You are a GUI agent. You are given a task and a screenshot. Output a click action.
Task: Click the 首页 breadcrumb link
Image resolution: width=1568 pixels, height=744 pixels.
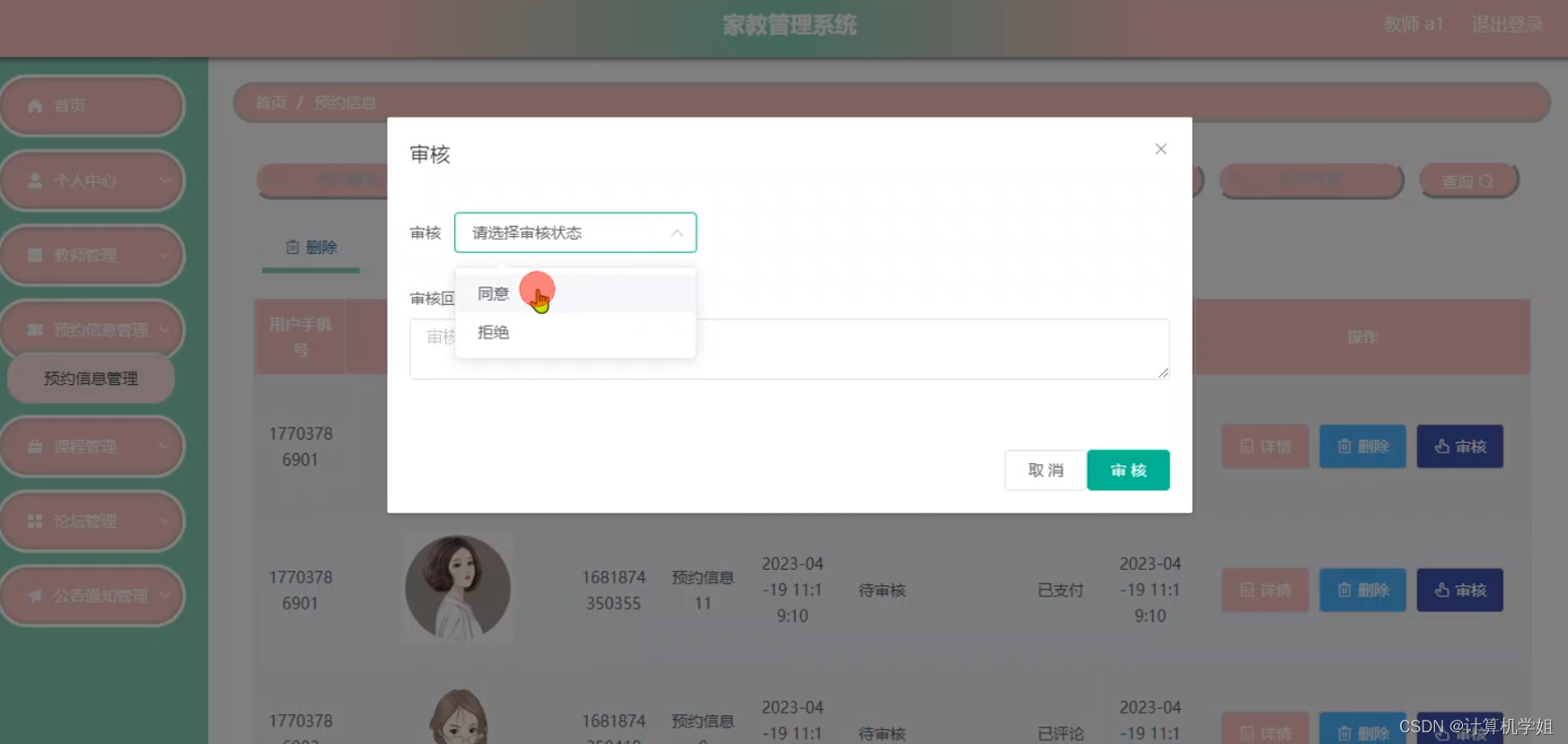[271, 102]
